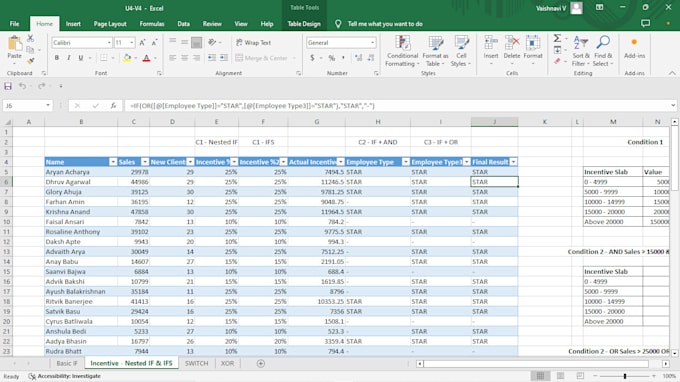Open Find & Select menu
The width and height of the screenshot is (680, 382).
[603, 51]
